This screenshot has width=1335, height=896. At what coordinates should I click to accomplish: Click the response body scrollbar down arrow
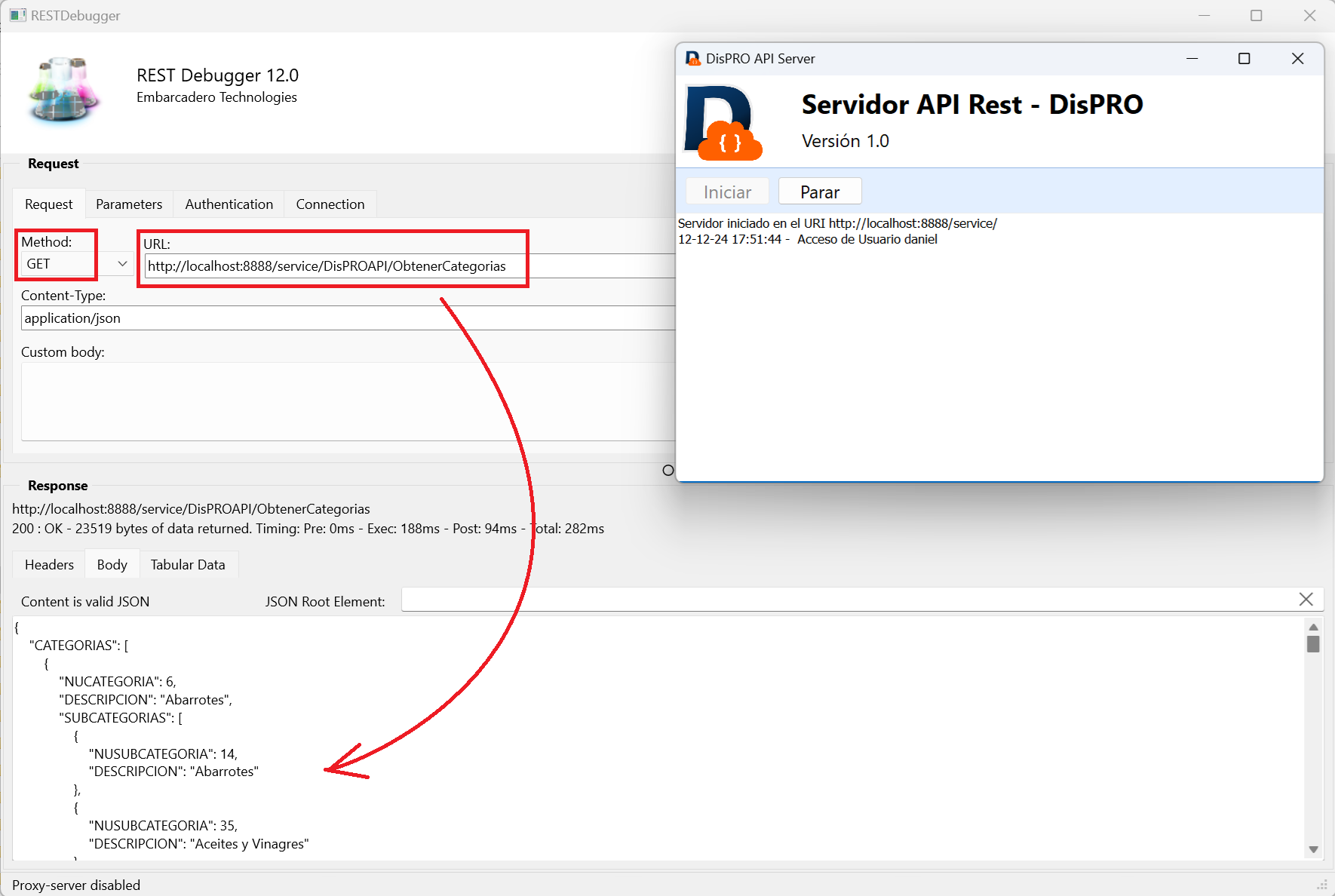click(x=1313, y=849)
